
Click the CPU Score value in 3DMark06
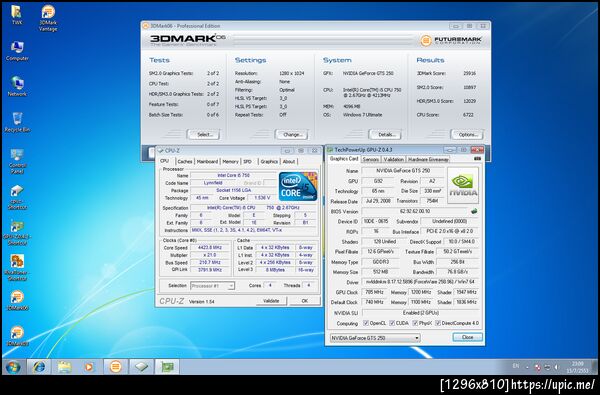point(468,115)
